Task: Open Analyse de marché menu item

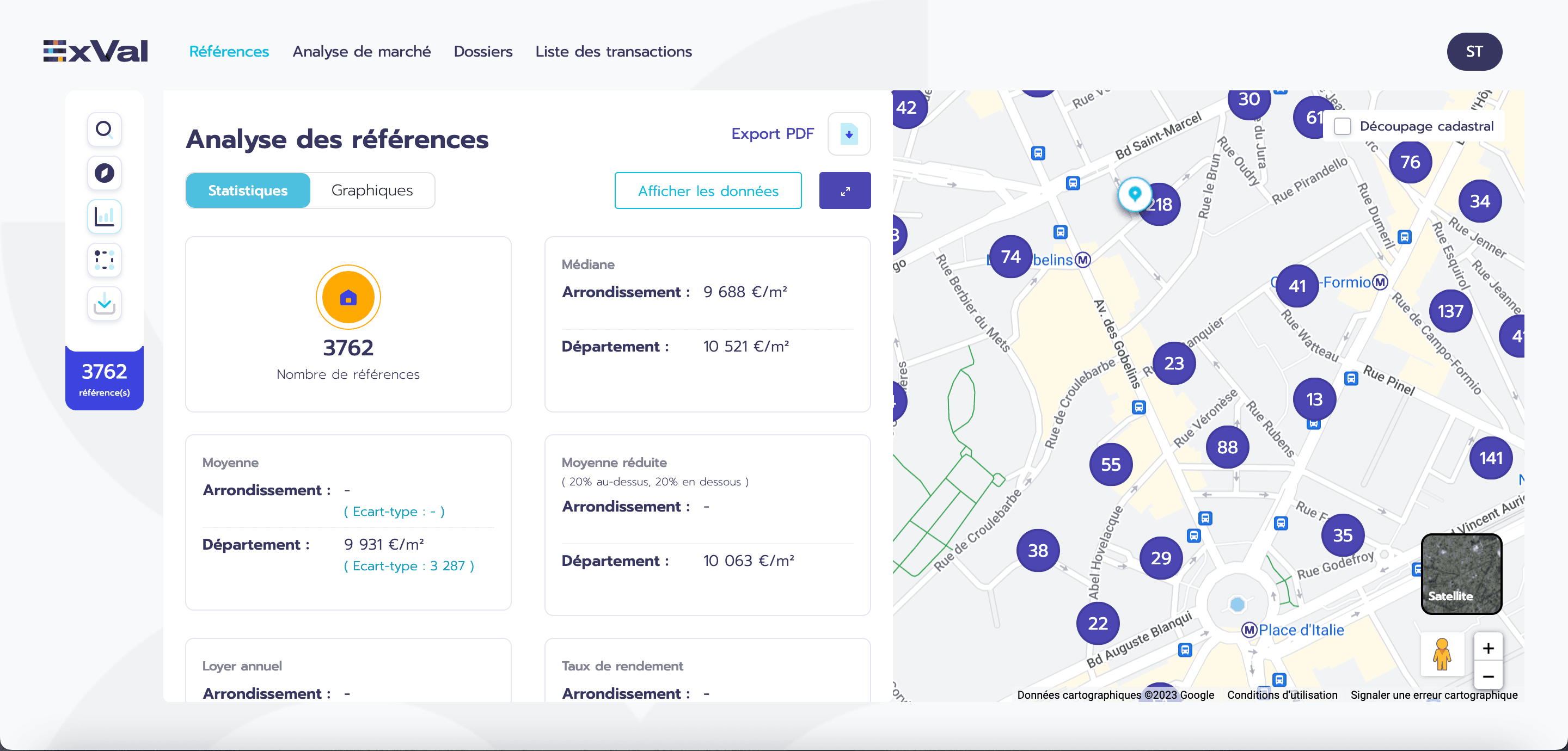Action: 361,52
